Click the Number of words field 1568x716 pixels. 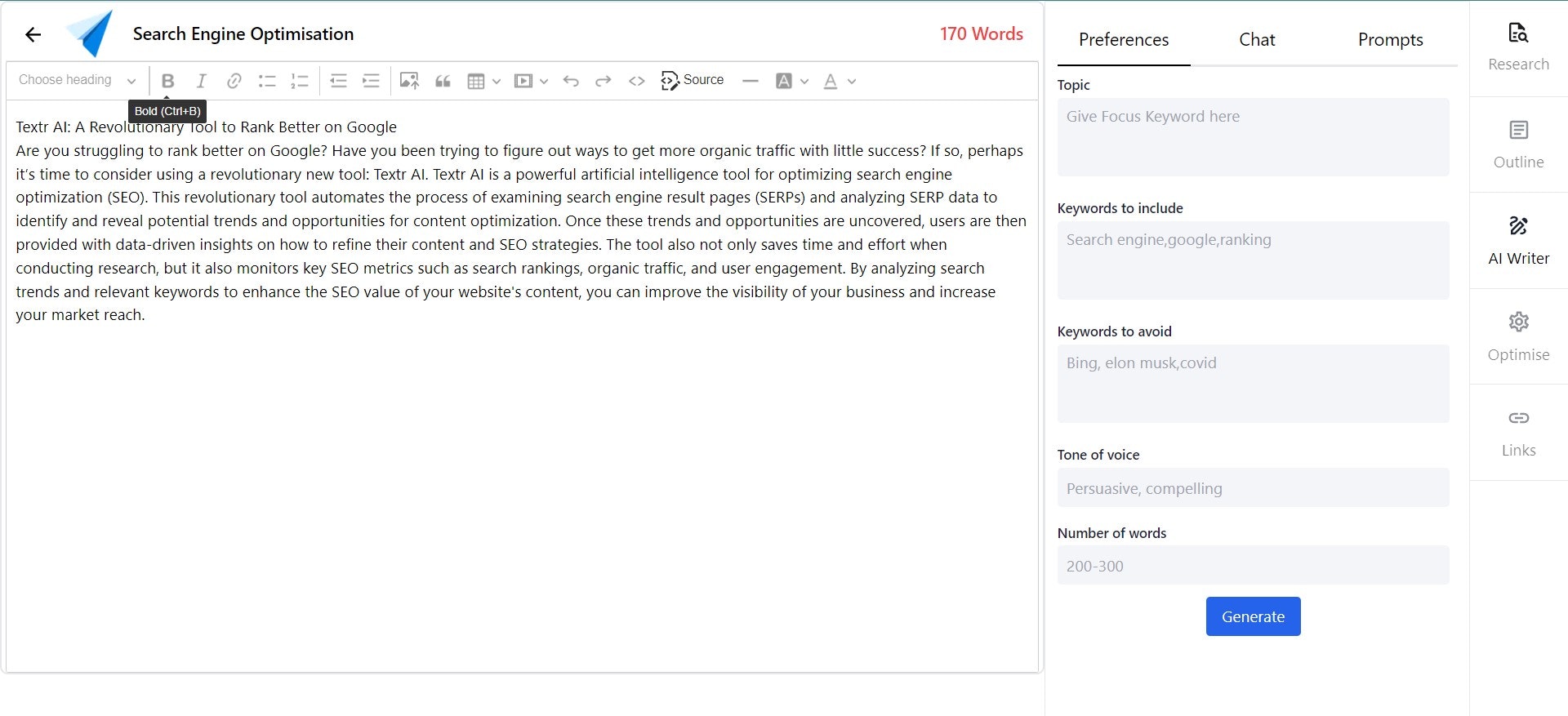pos(1253,566)
